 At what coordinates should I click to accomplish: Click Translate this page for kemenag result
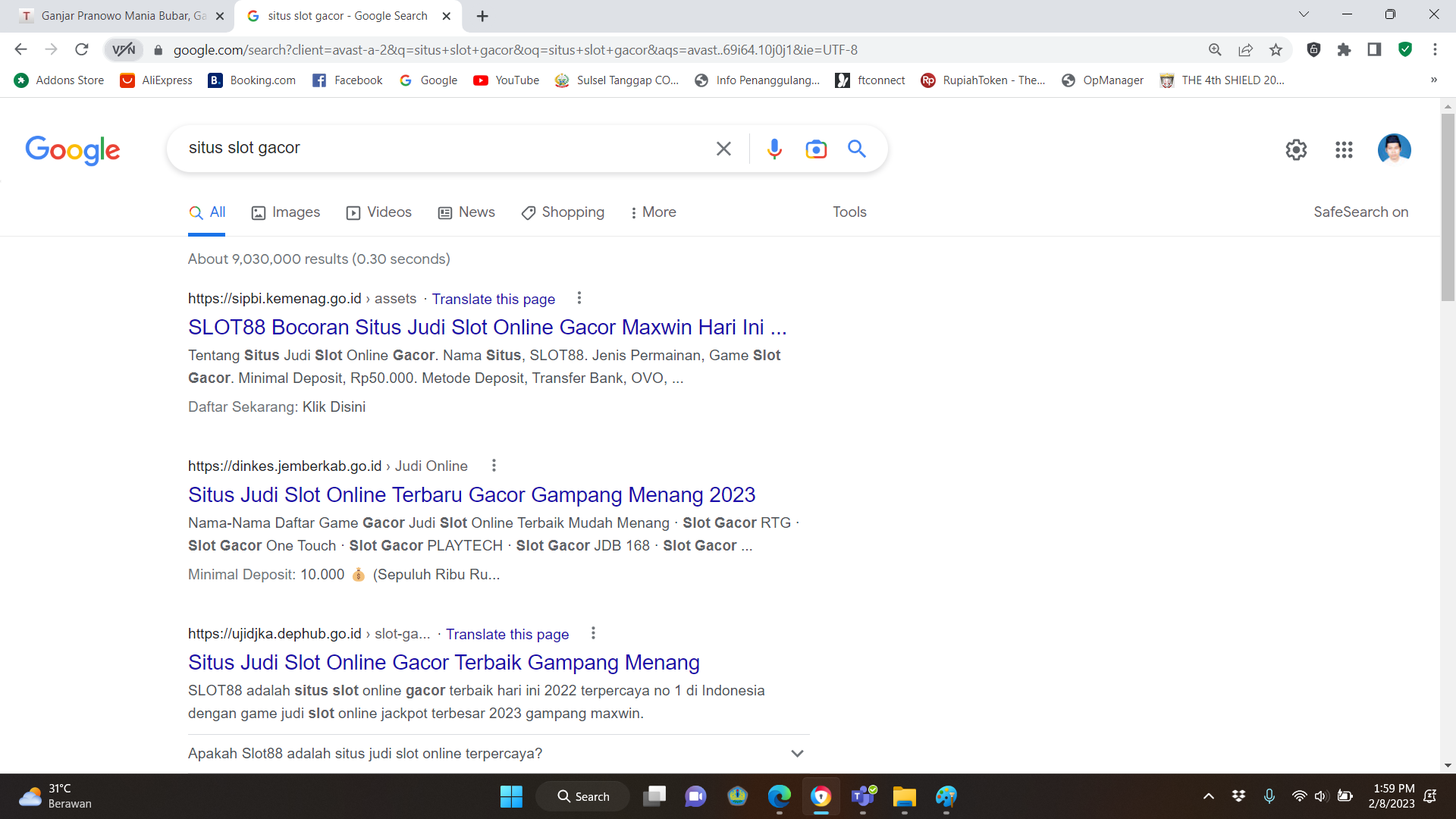pos(494,299)
